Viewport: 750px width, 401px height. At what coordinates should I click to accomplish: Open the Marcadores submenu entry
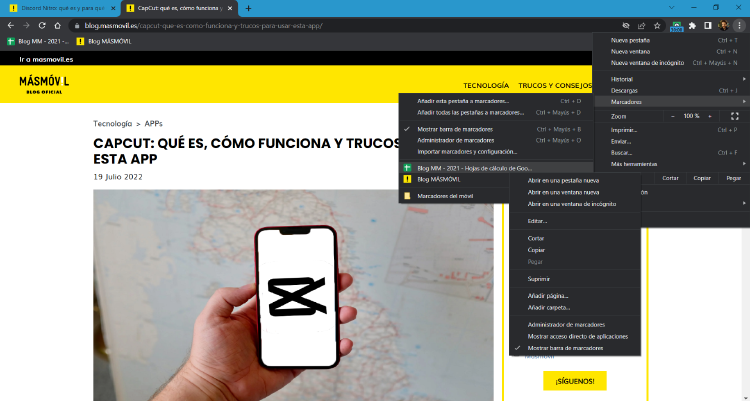(x=626, y=101)
